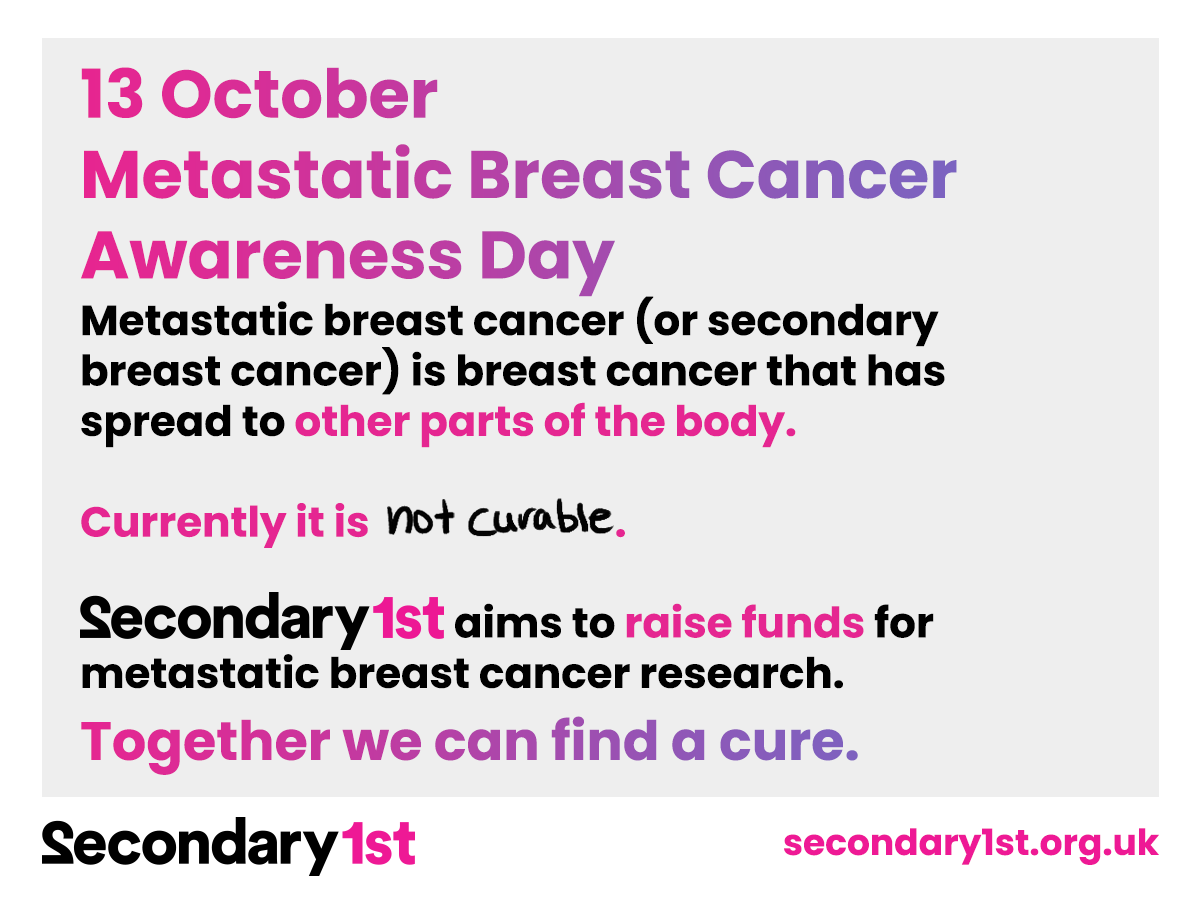Click the Secondary1st logo at bottom left

[x=228, y=845]
